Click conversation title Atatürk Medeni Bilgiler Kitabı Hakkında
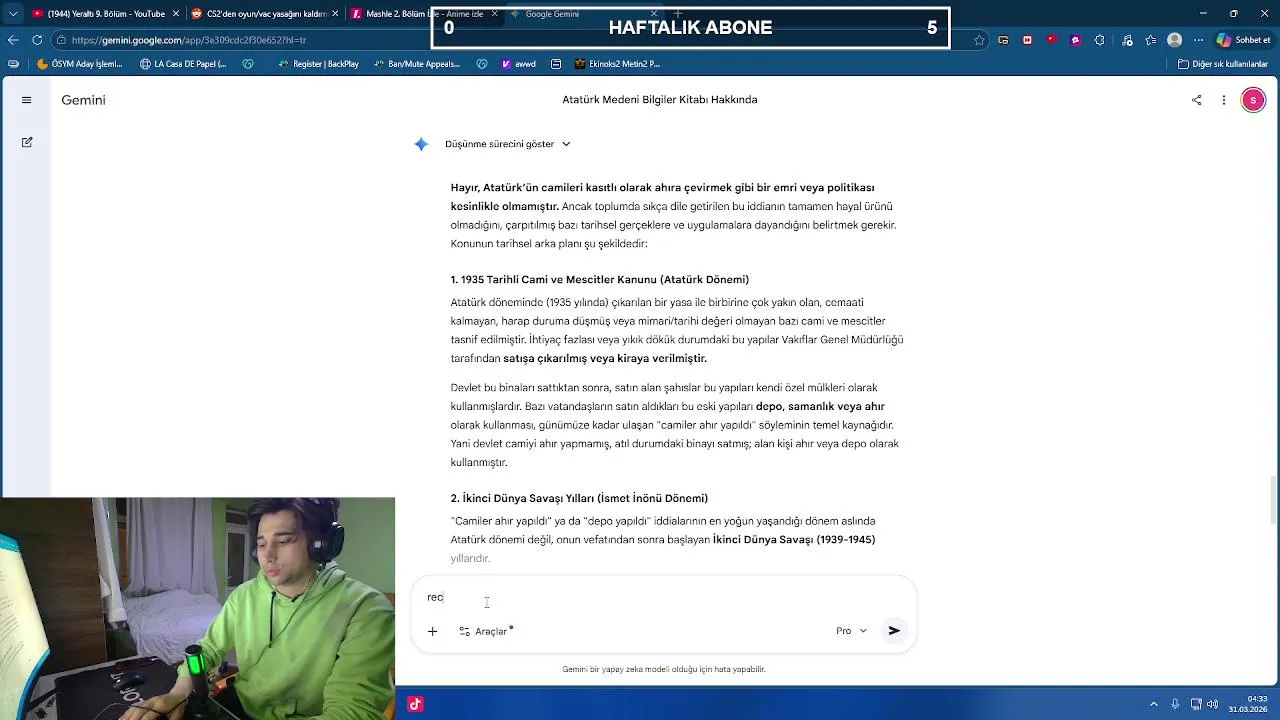1280x720 pixels. click(660, 100)
